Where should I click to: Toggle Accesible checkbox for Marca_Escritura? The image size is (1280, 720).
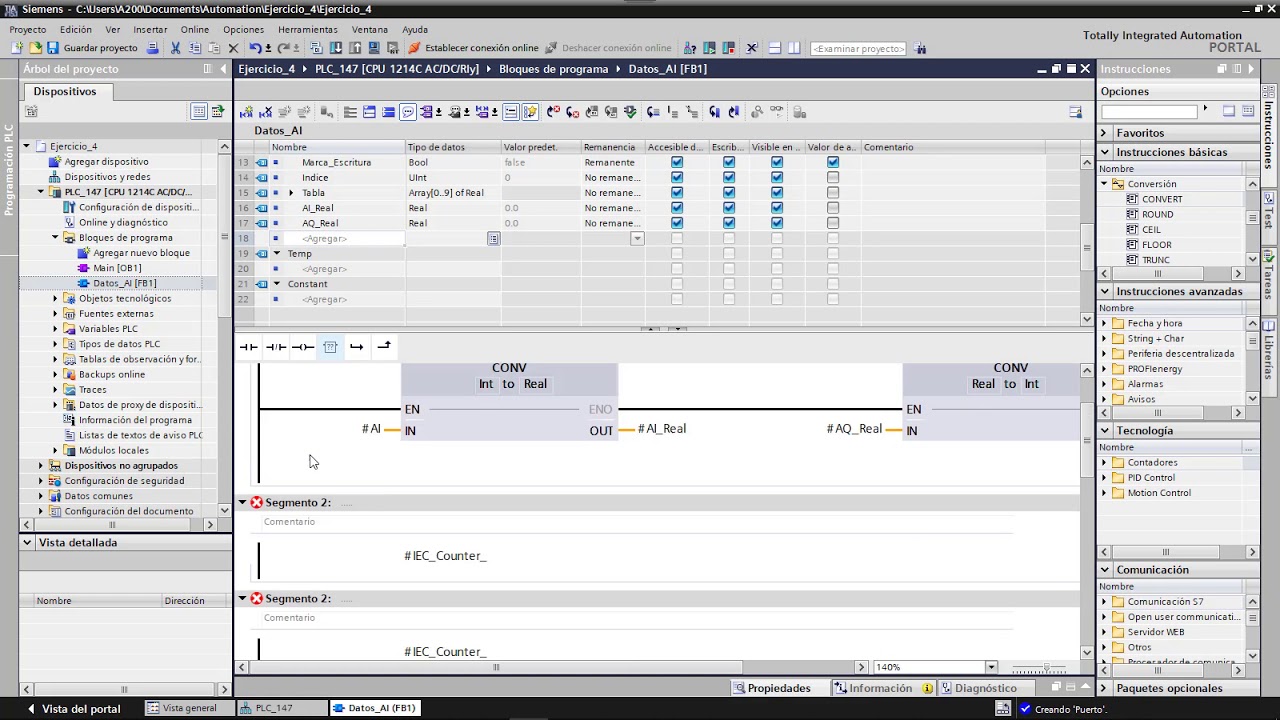677,162
